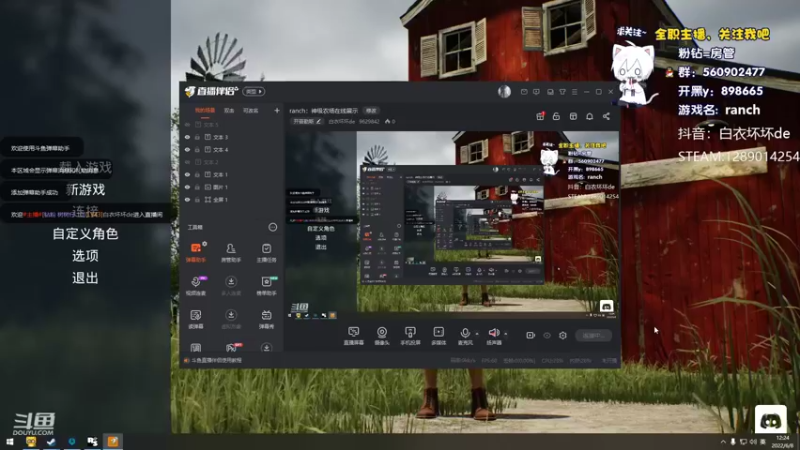Expand the Windows system tray hidden icons
The image size is (800, 450).
(x=723, y=442)
